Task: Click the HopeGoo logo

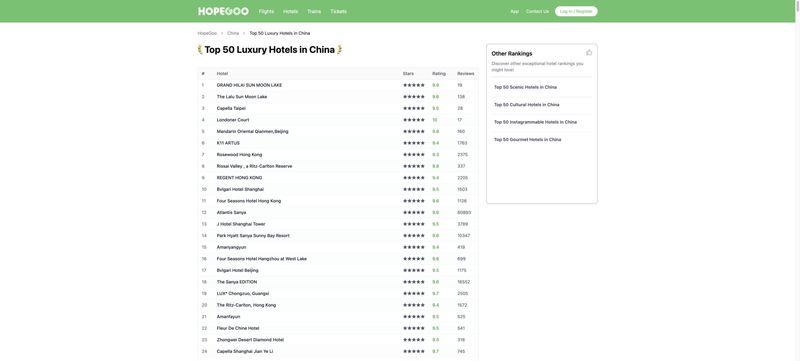Action: (x=223, y=11)
